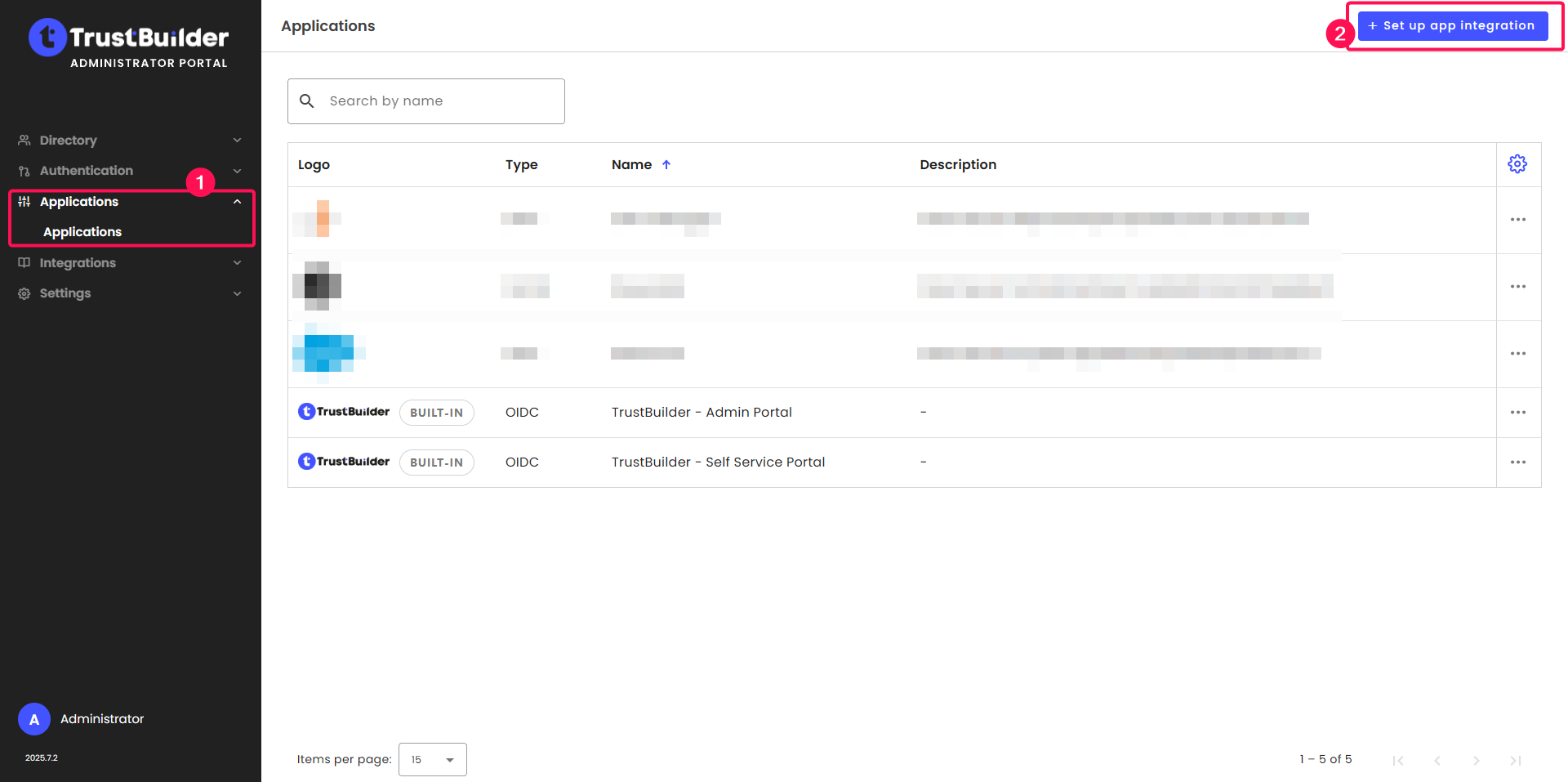This screenshot has width=1568, height=782.
Task: Select the Applications submenu item
Action: click(82, 232)
